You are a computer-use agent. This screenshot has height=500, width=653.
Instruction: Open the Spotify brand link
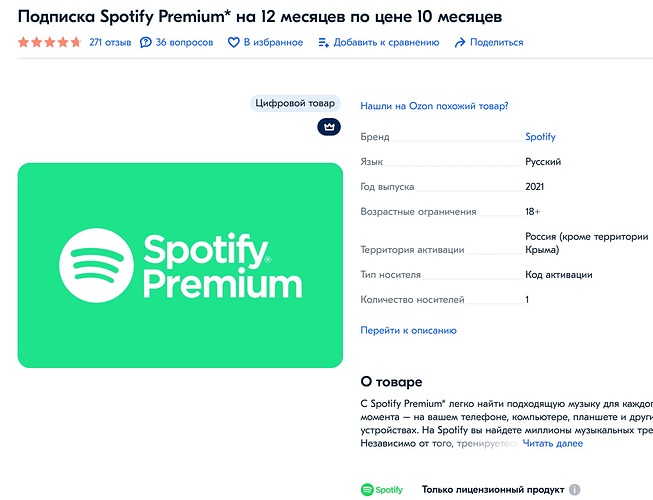tap(541, 137)
